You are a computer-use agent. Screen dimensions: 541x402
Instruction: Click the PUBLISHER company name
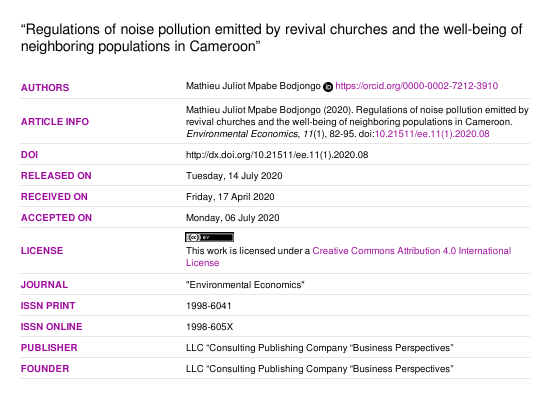tap(319, 348)
